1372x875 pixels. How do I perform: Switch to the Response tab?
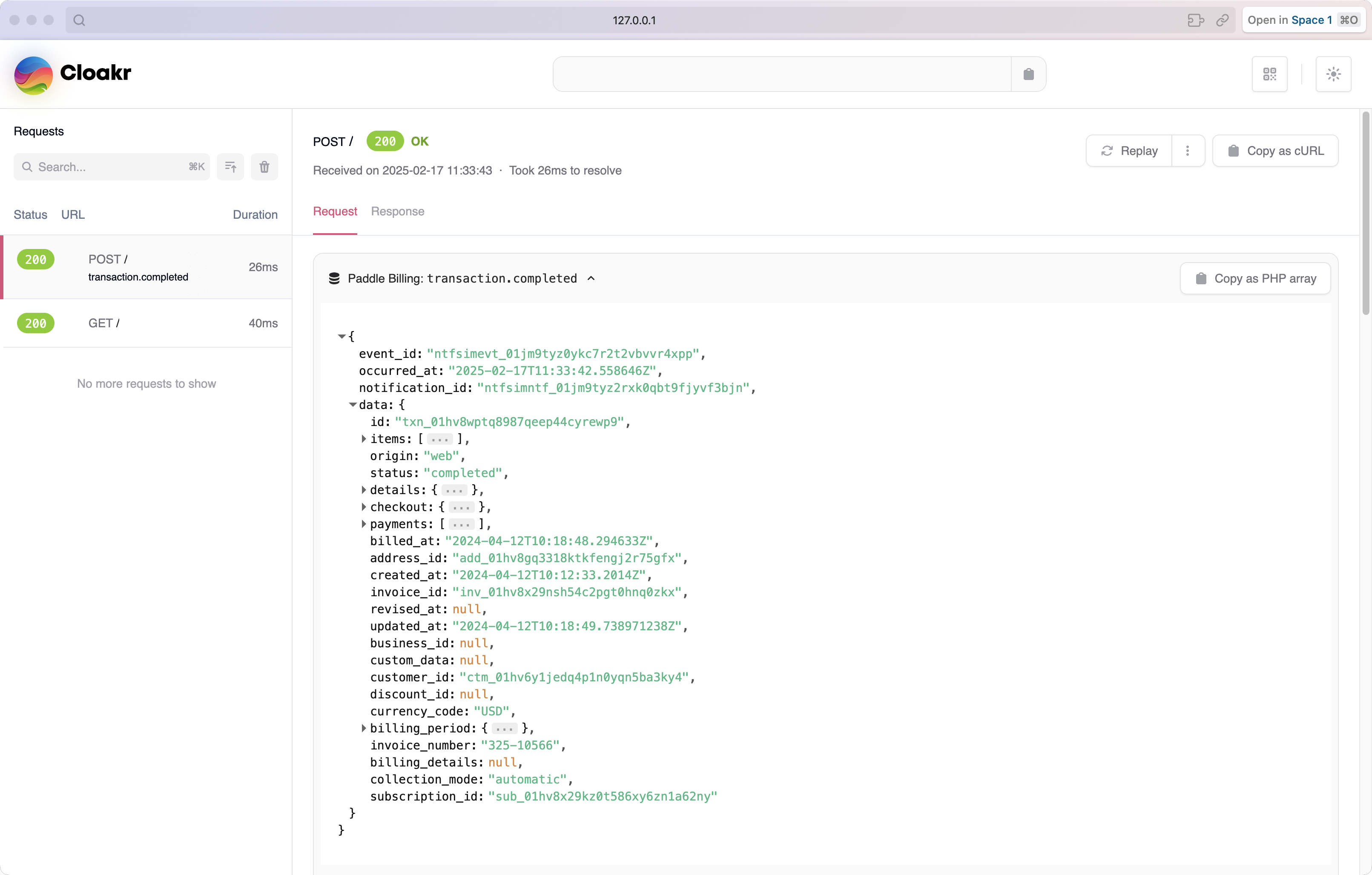pos(398,211)
